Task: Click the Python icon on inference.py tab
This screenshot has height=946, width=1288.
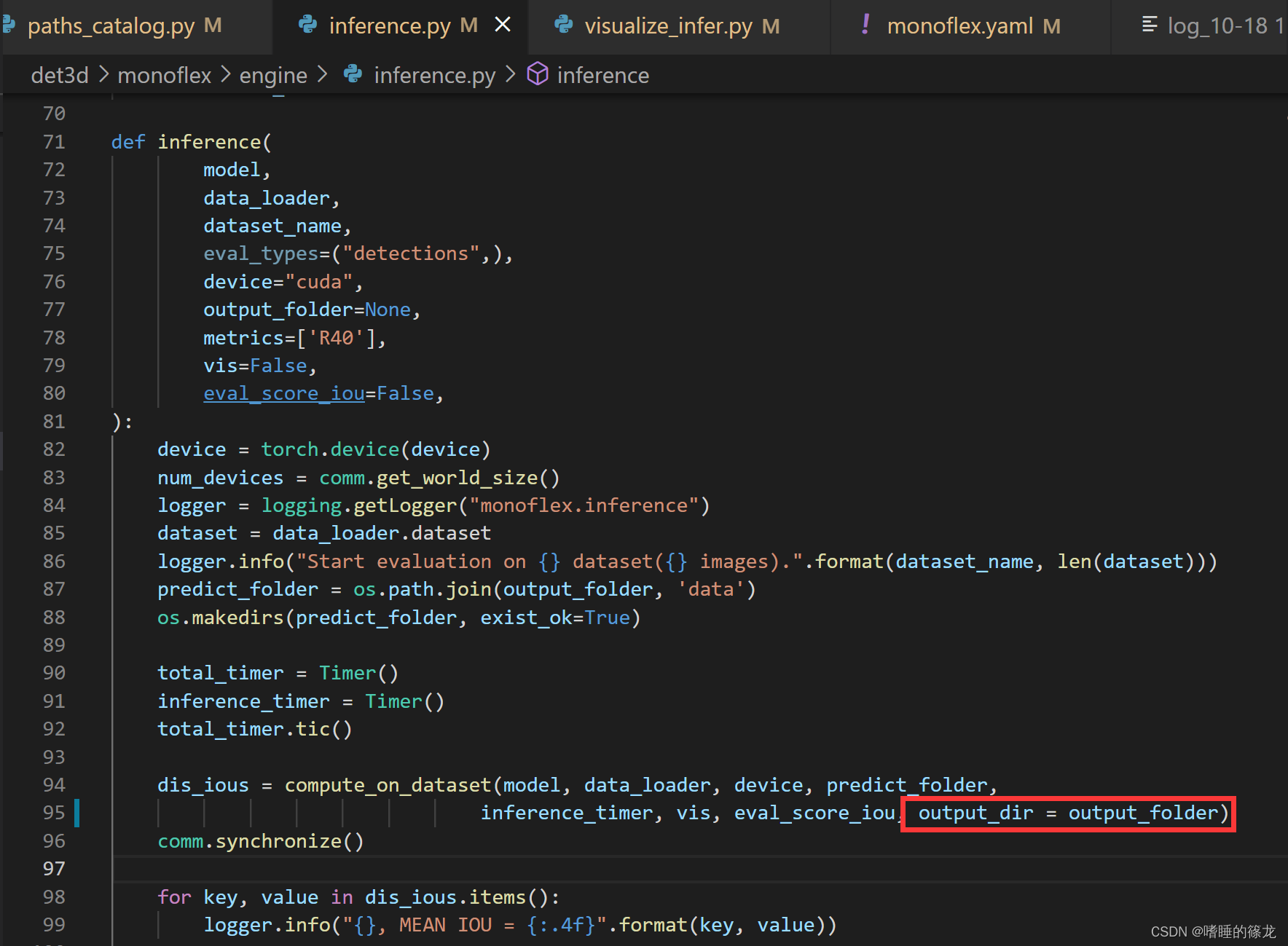Action: tap(307, 25)
